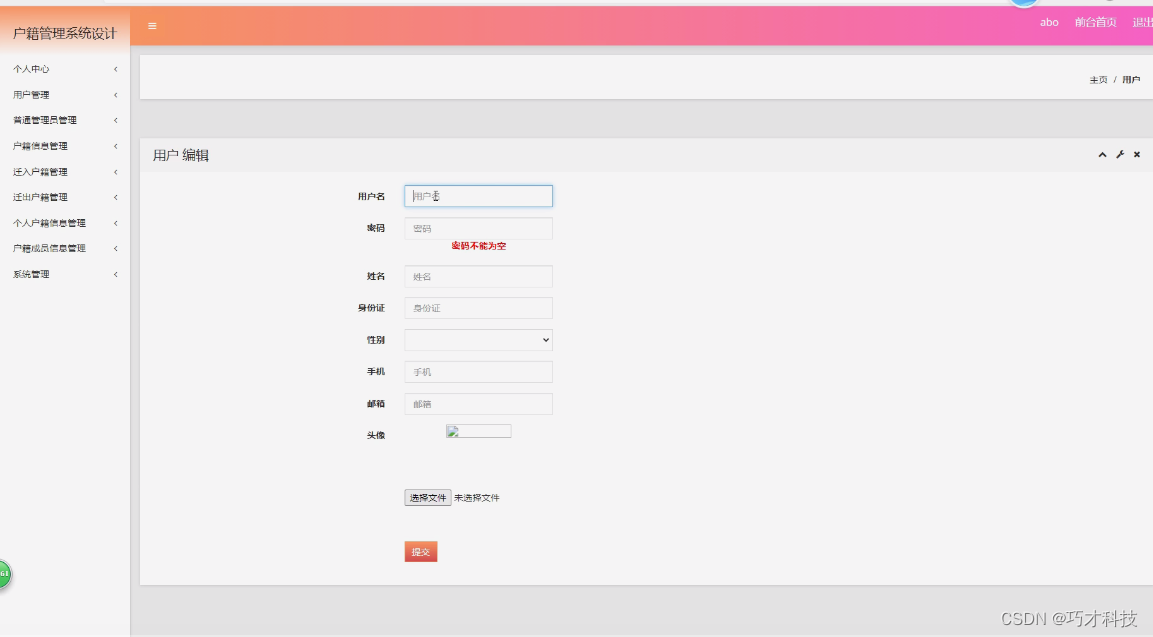Select 个人中心 from the sidebar menu
This screenshot has width=1153, height=637.
click(64, 69)
